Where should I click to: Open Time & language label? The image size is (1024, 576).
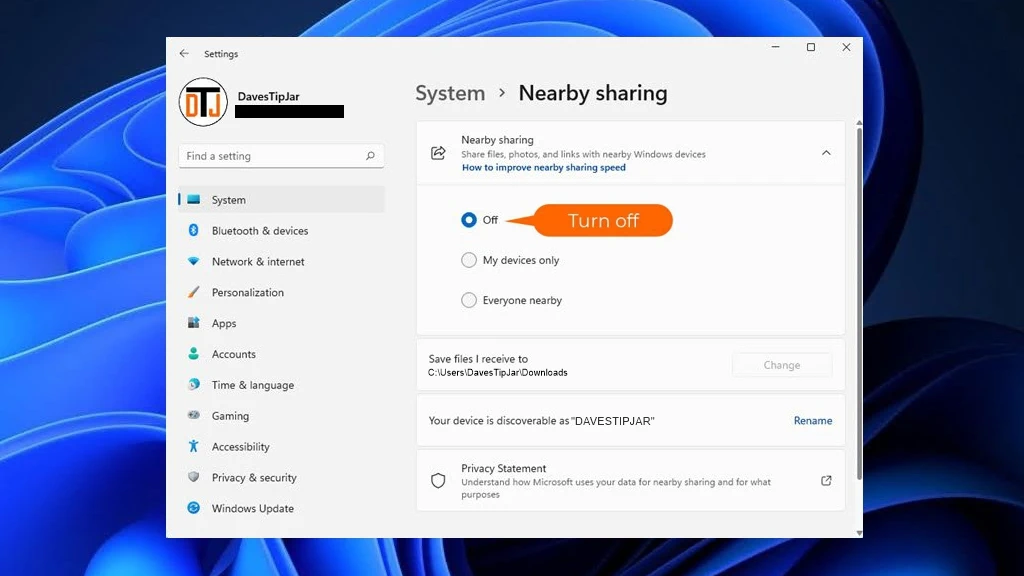(253, 385)
